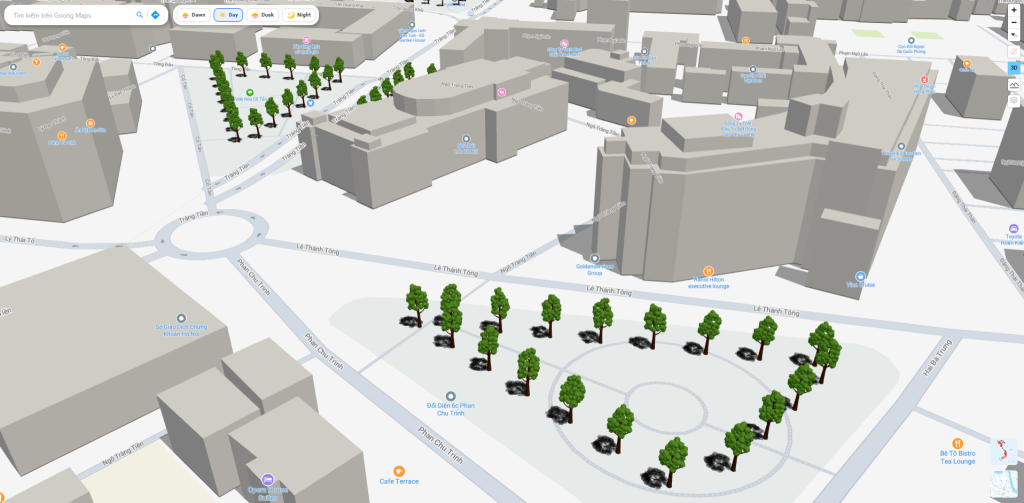Viewport: 1024px width, 503px height.
Task: Click the geolocation disabled icon
Action: coord(1013,51)
